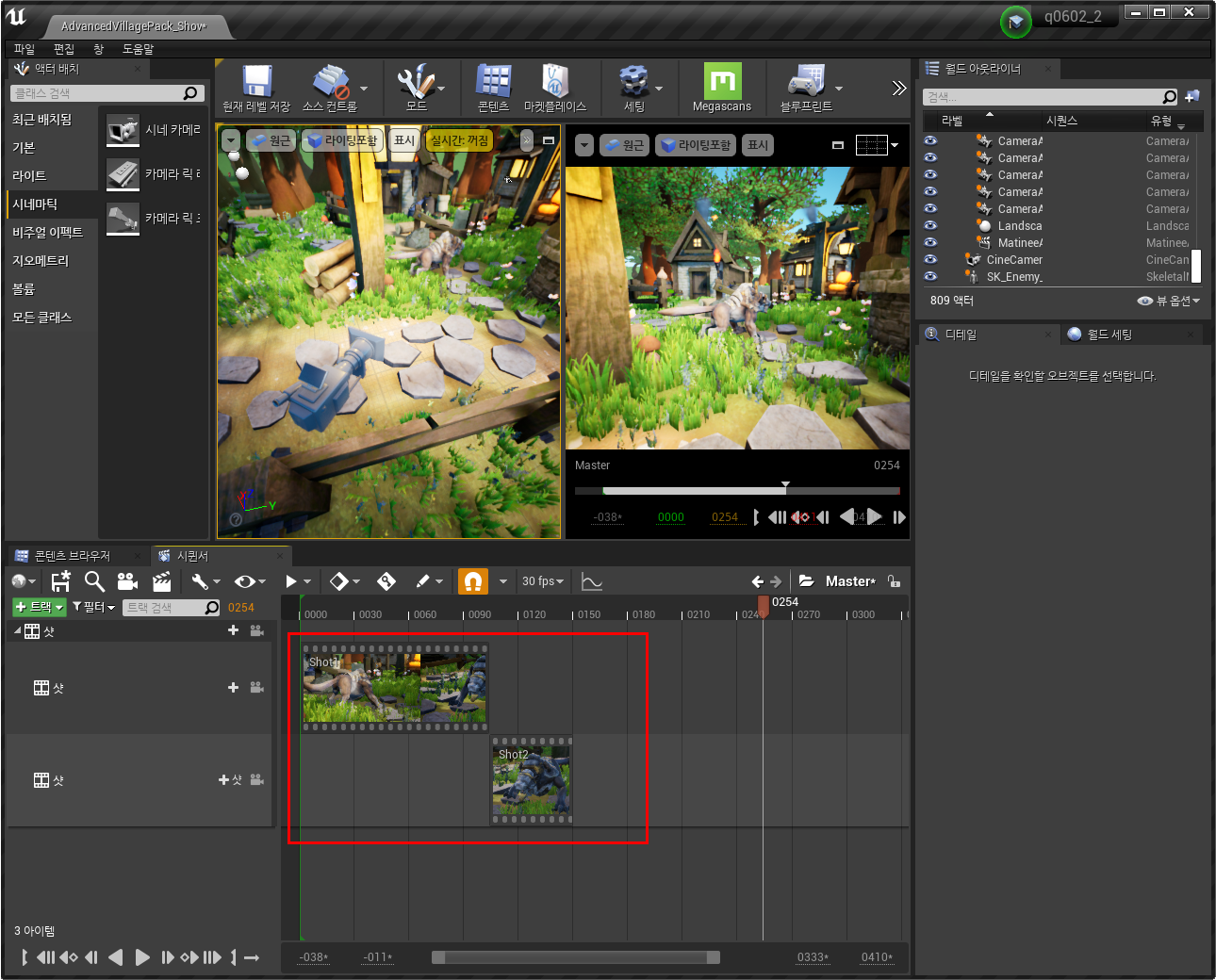This screenshot has height=980, width=1216.
Task: Click the Show button in the right viewport
Action: (758, 145)
